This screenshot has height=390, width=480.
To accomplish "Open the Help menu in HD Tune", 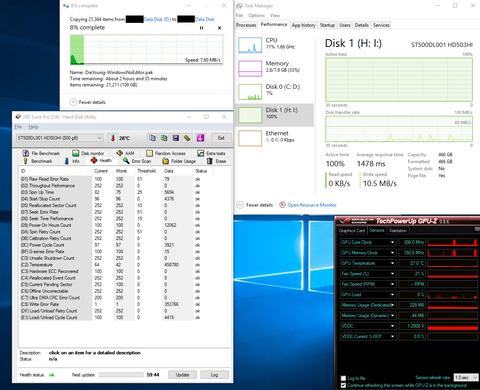I will 33,127.
